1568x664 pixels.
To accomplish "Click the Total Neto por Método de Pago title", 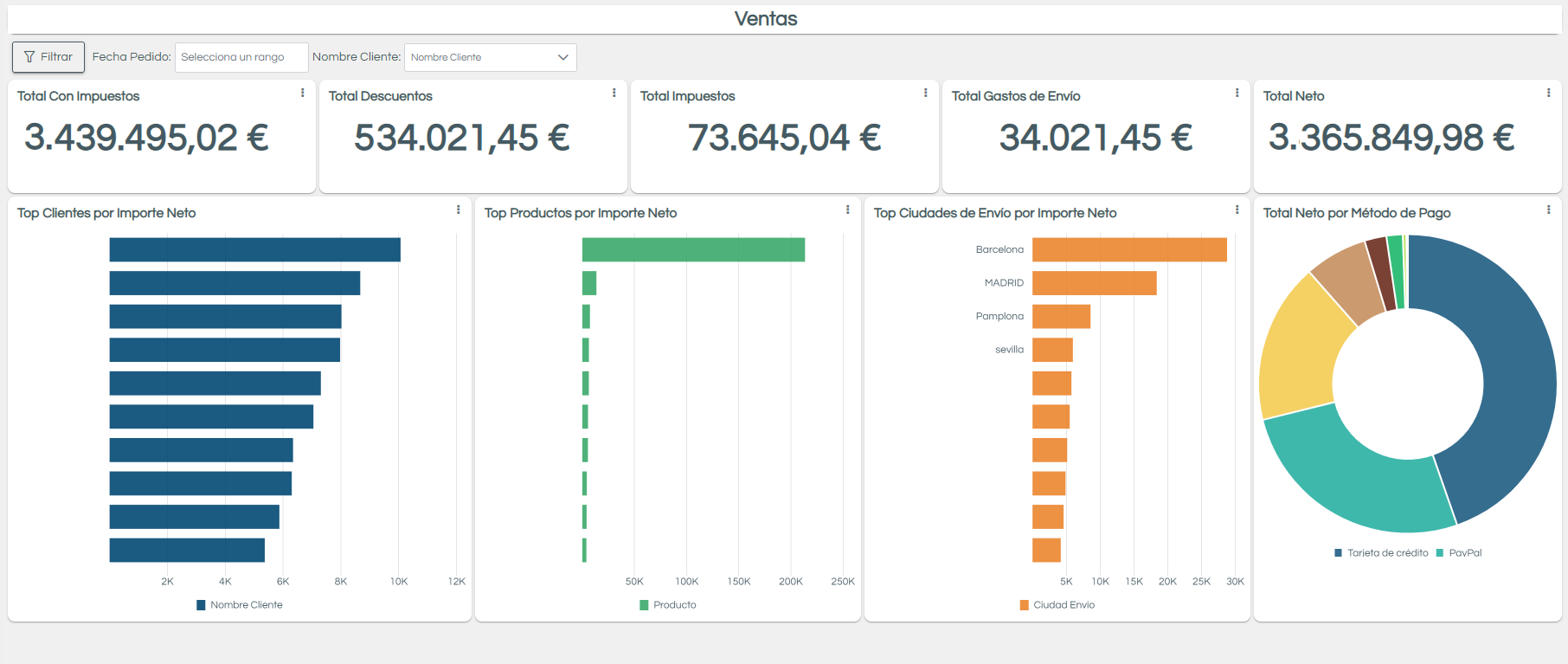I will [x=1357, y=213].
